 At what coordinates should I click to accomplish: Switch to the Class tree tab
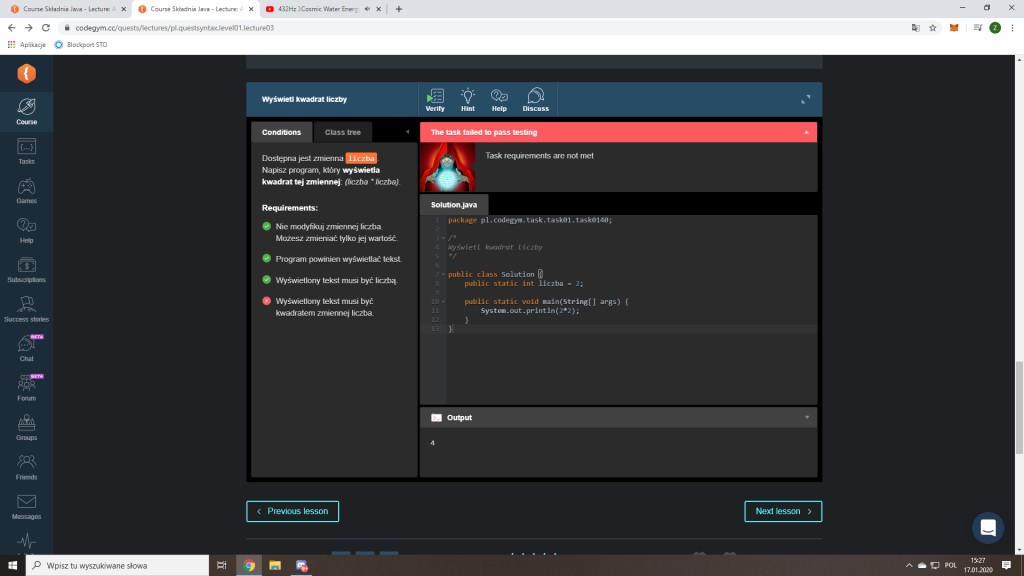(342, 132)
